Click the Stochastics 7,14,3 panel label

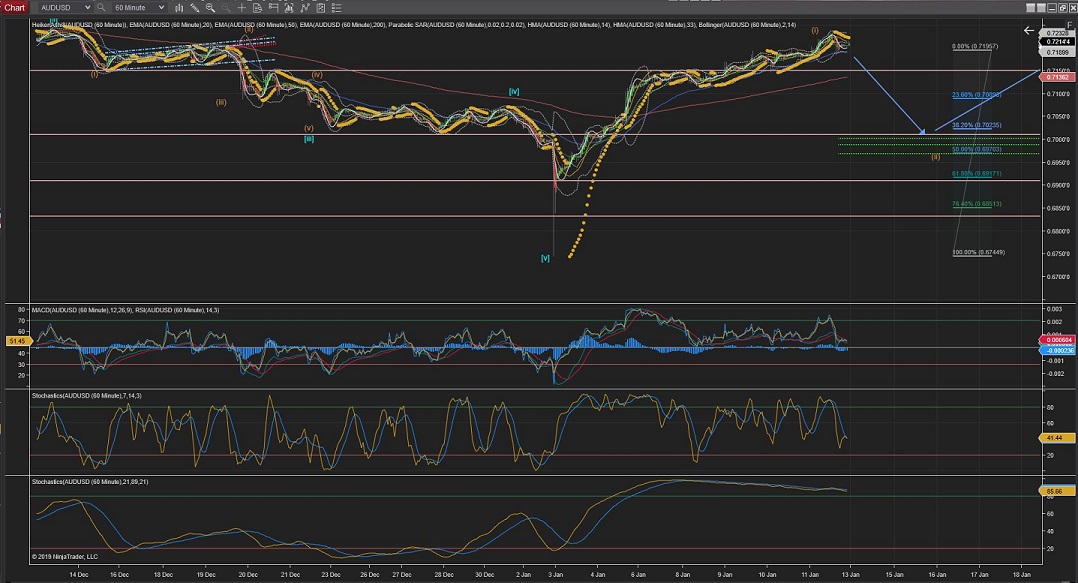(87, 396)
